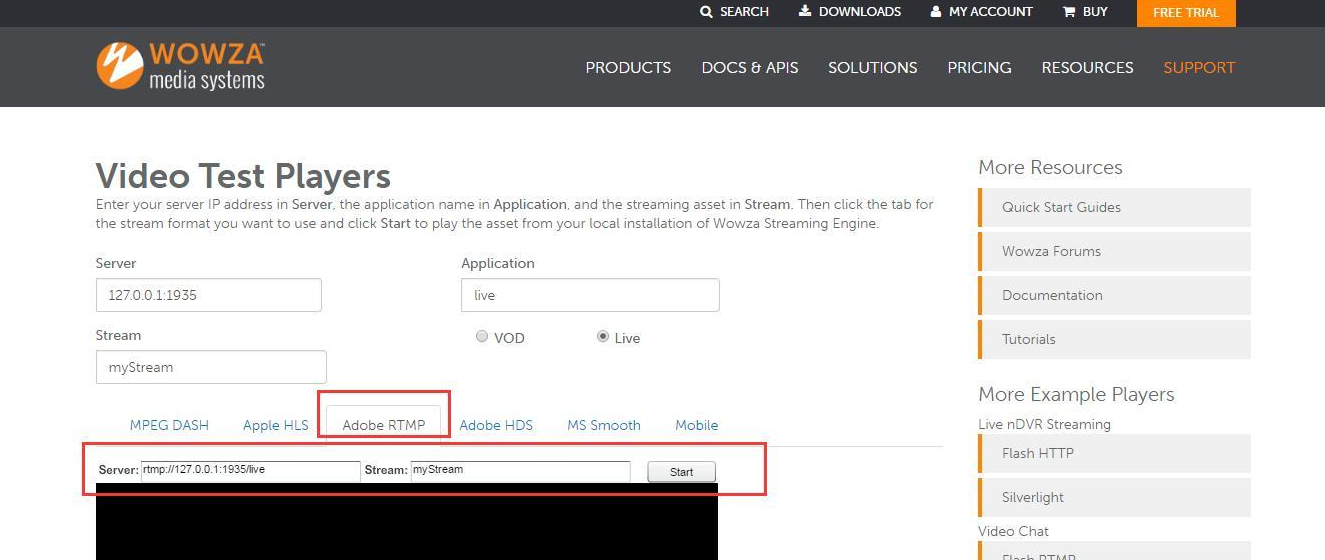Viewport: 1325px width, 560px height.
Task: Select the VOD radio button
Action: pyautogui.click(x=482, y=337)
